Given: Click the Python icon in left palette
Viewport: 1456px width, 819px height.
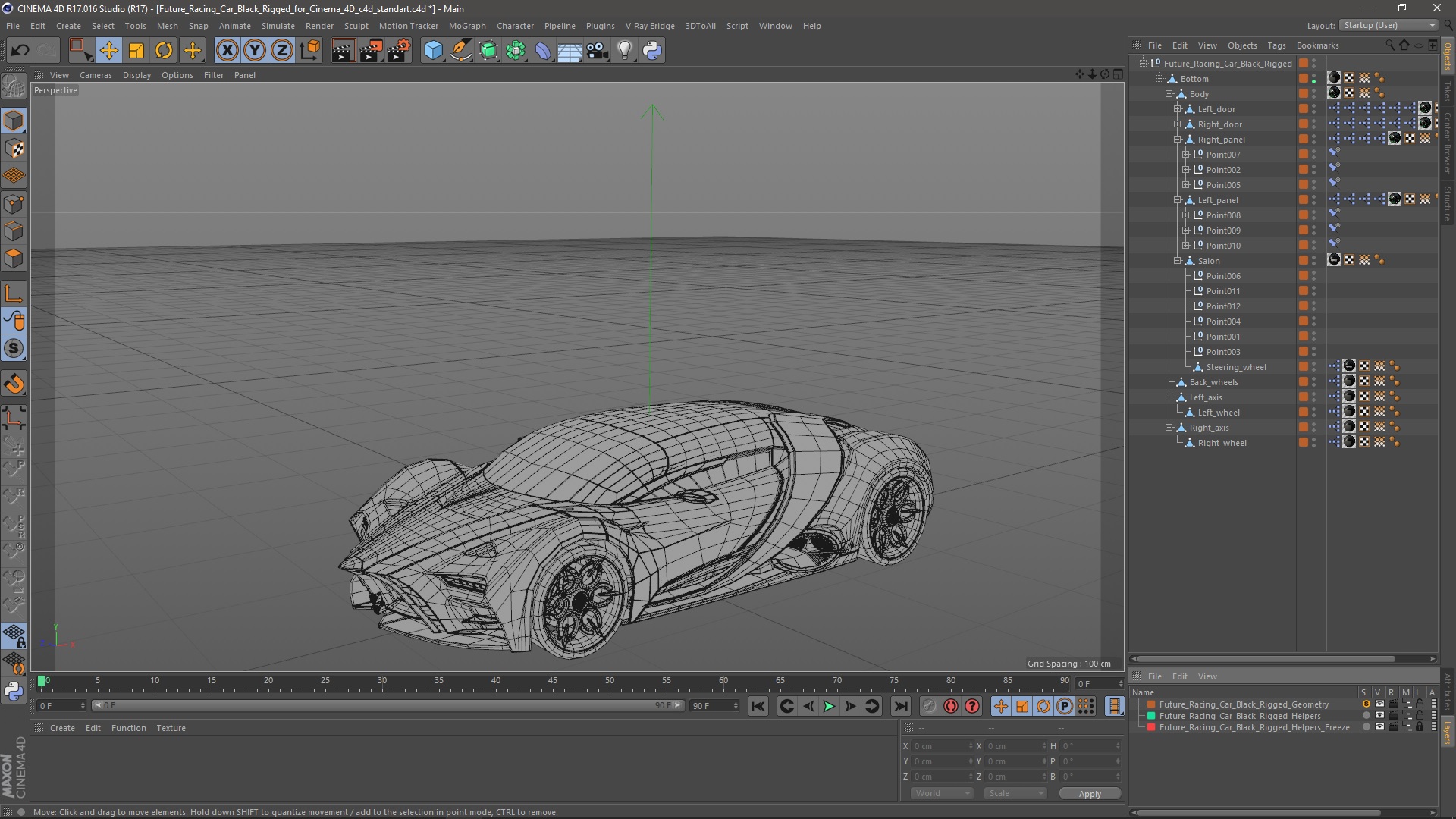Looking at the screenshot, I should point(14,692).
